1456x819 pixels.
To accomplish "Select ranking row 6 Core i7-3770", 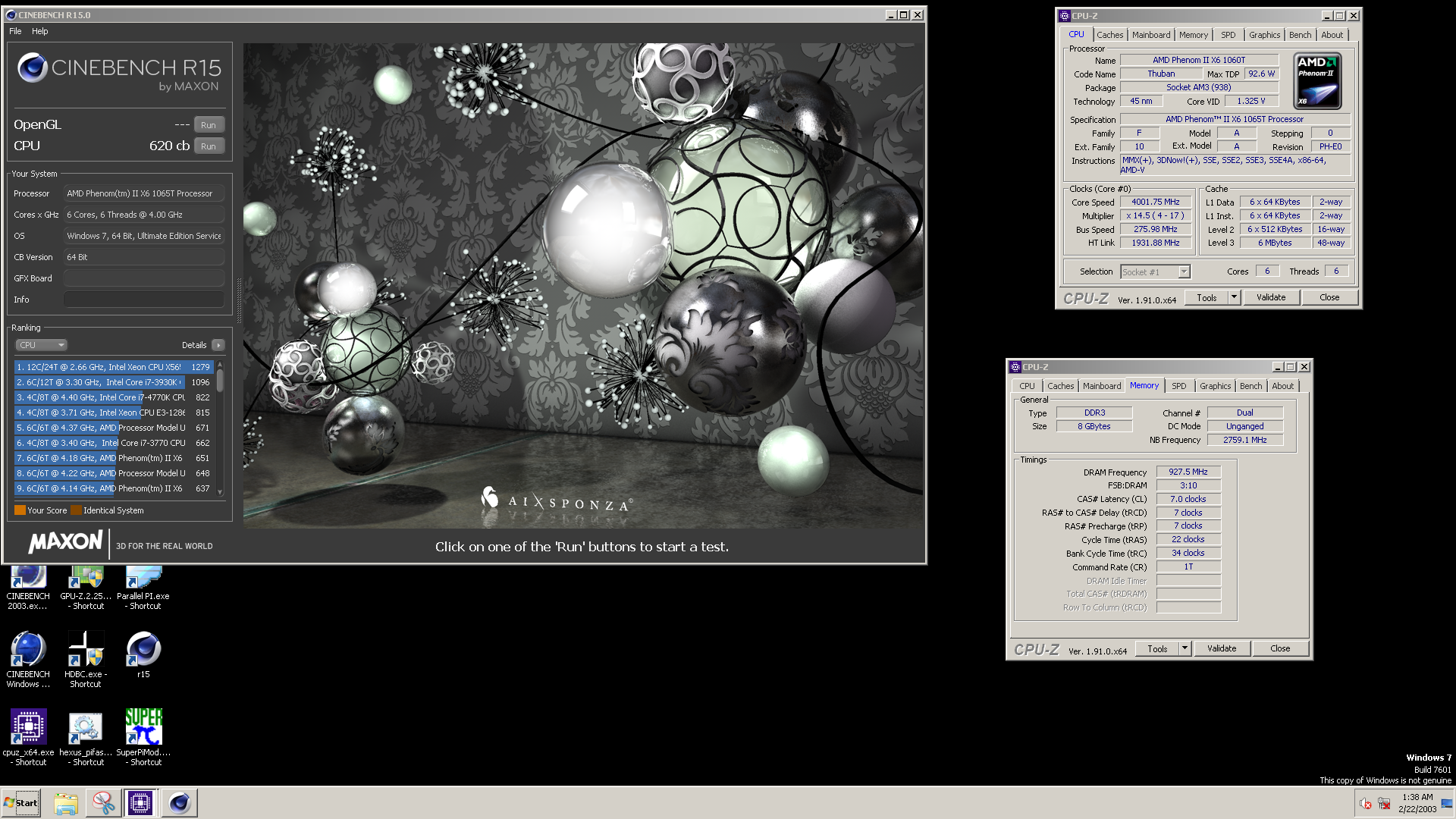I will click(114, 443).
